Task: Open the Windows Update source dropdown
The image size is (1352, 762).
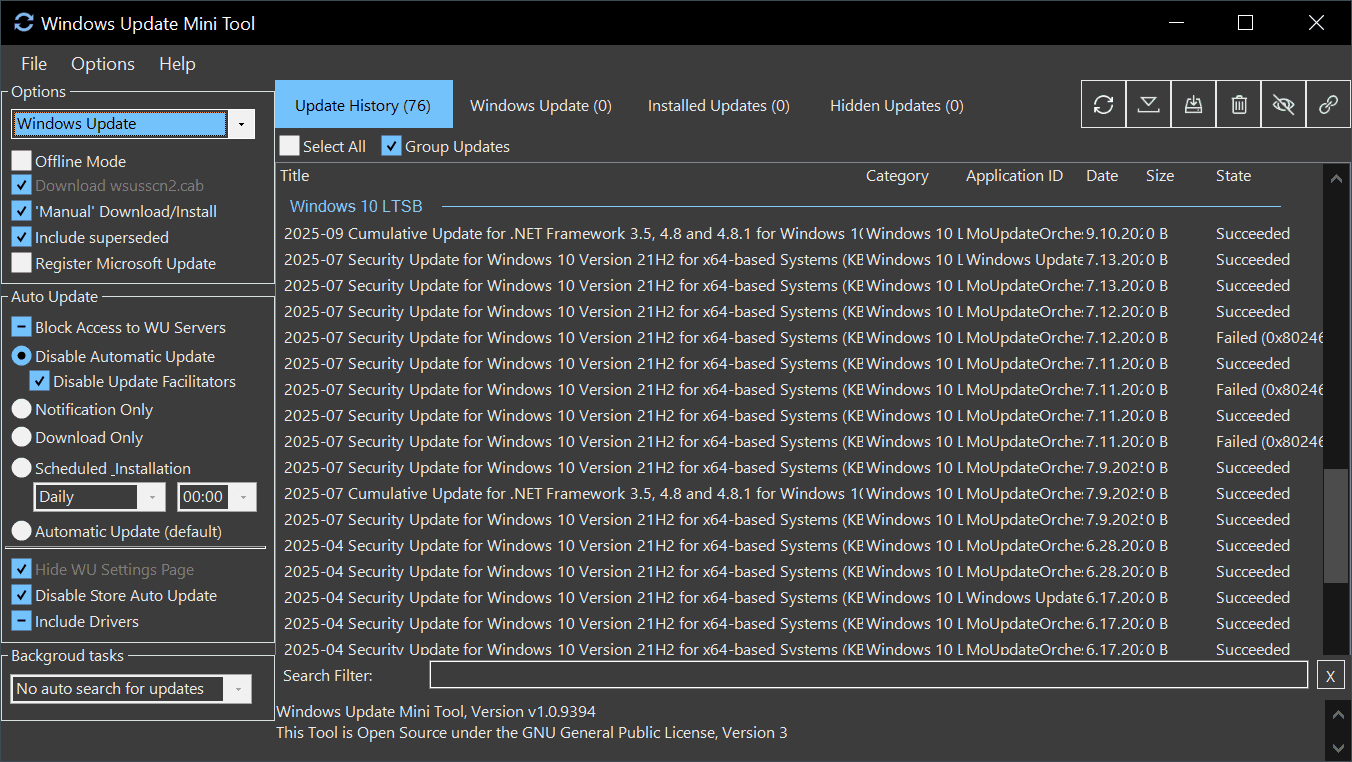Action: coord(241,124)
